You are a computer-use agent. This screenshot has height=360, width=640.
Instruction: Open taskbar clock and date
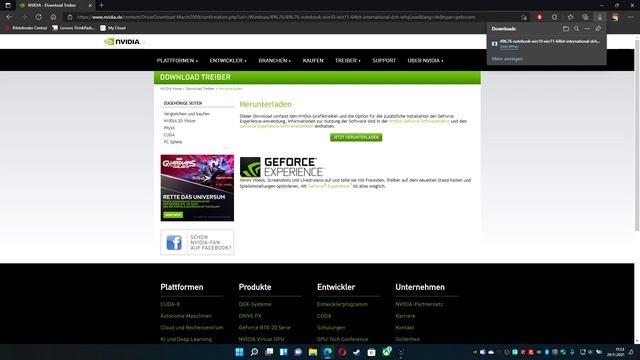[x=615, y=352]
